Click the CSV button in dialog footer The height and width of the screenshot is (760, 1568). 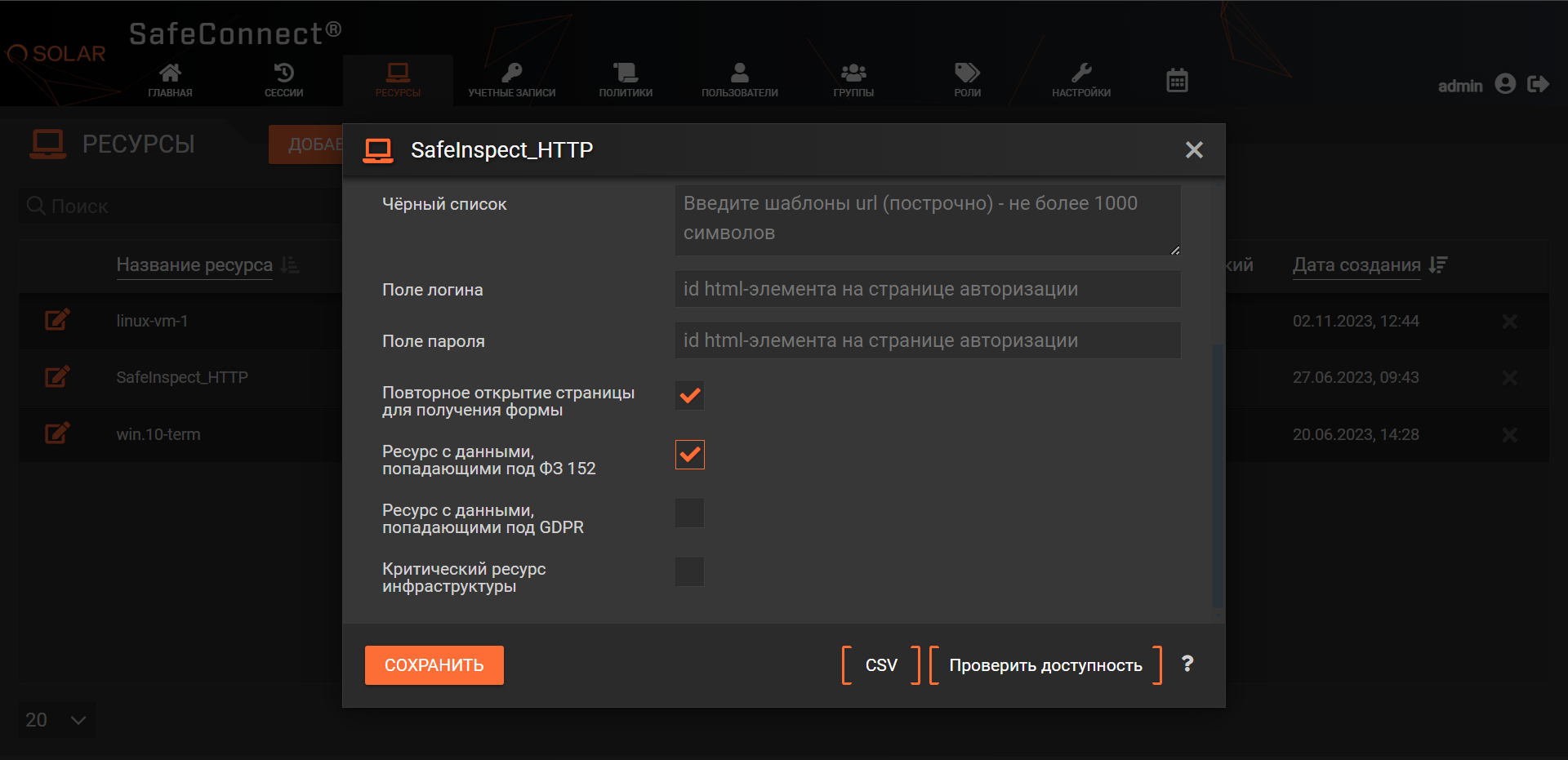point(881,665)
